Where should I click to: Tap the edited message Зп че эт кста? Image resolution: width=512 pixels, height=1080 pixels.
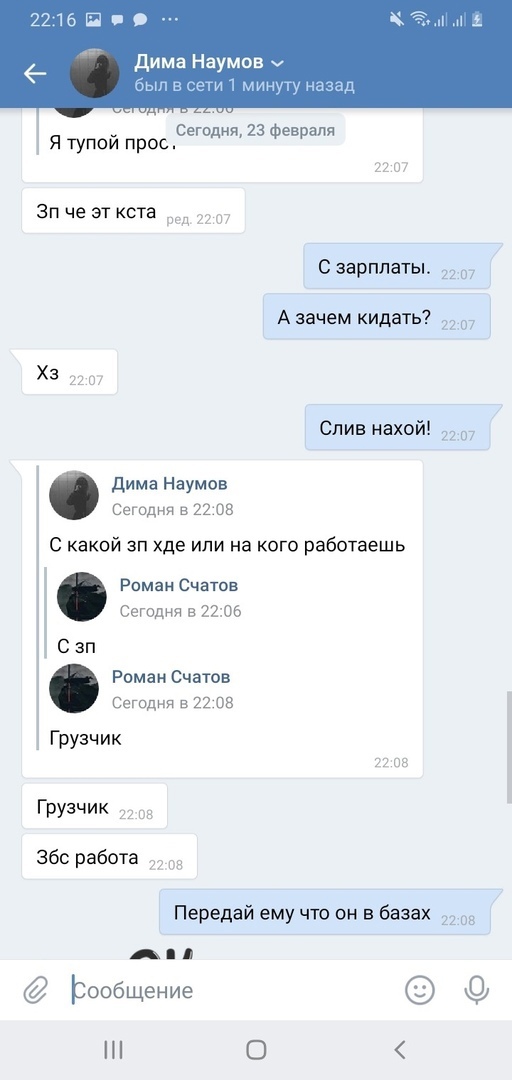(x=133, y=211)
